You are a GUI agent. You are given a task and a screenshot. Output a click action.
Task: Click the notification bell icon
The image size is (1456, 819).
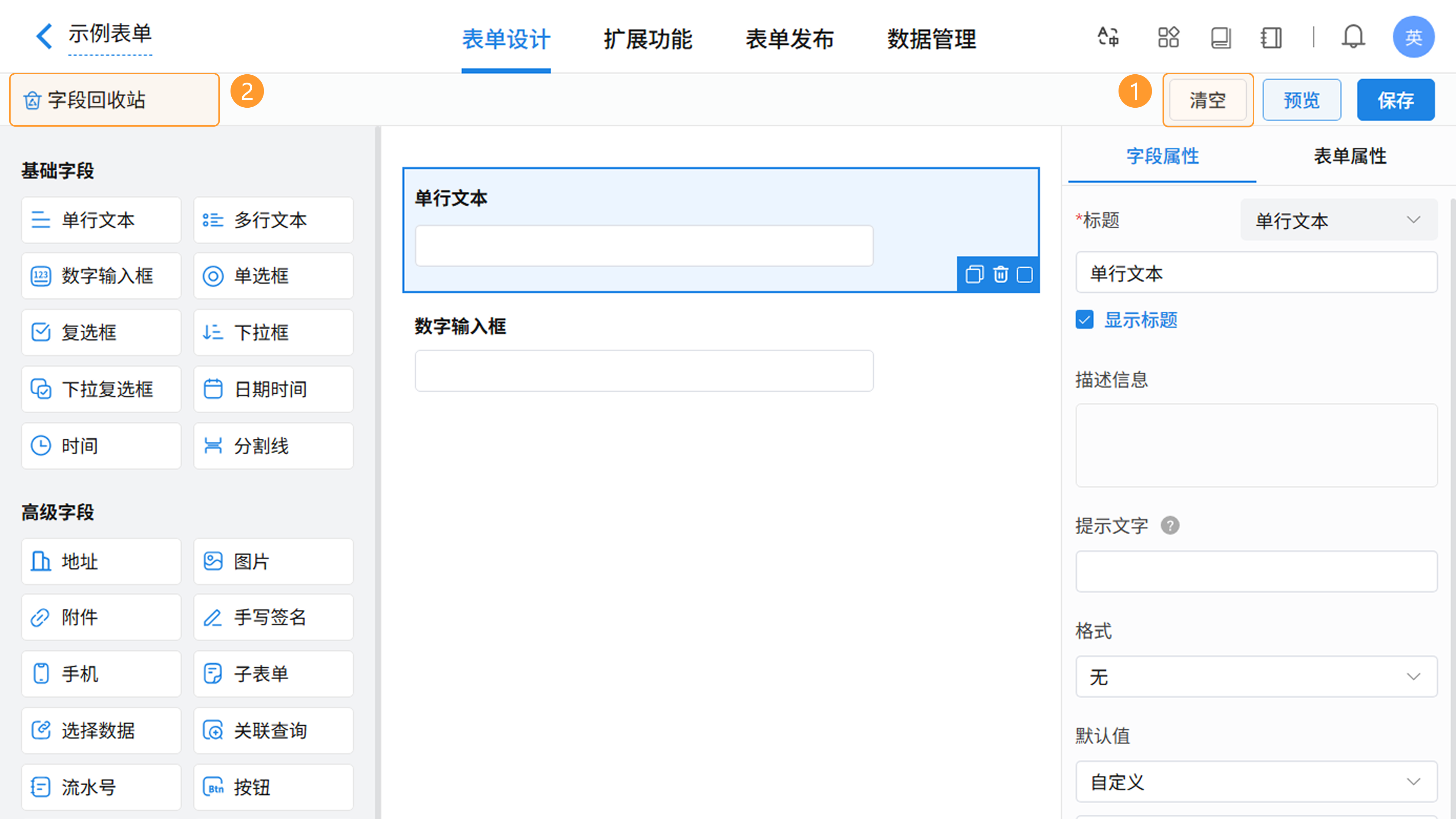1353,37
